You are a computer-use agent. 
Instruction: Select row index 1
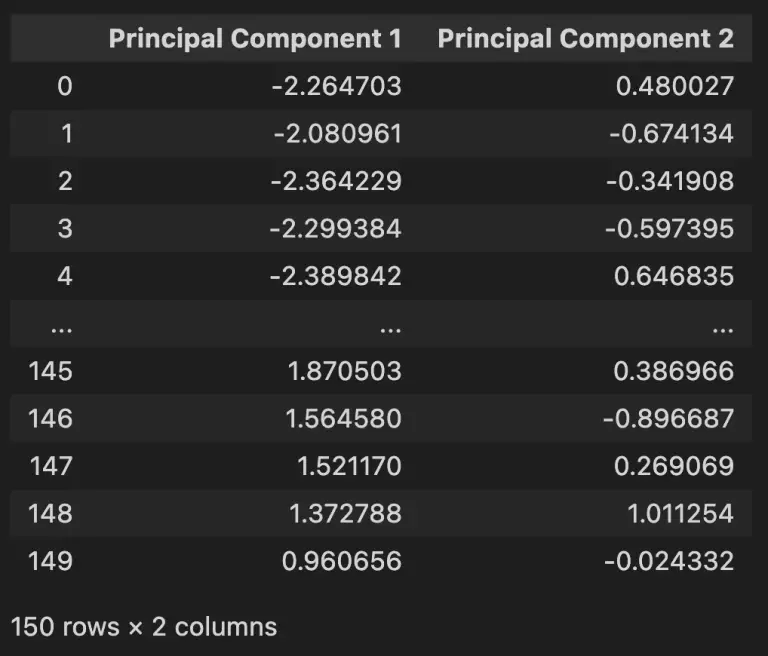[67, 134]
